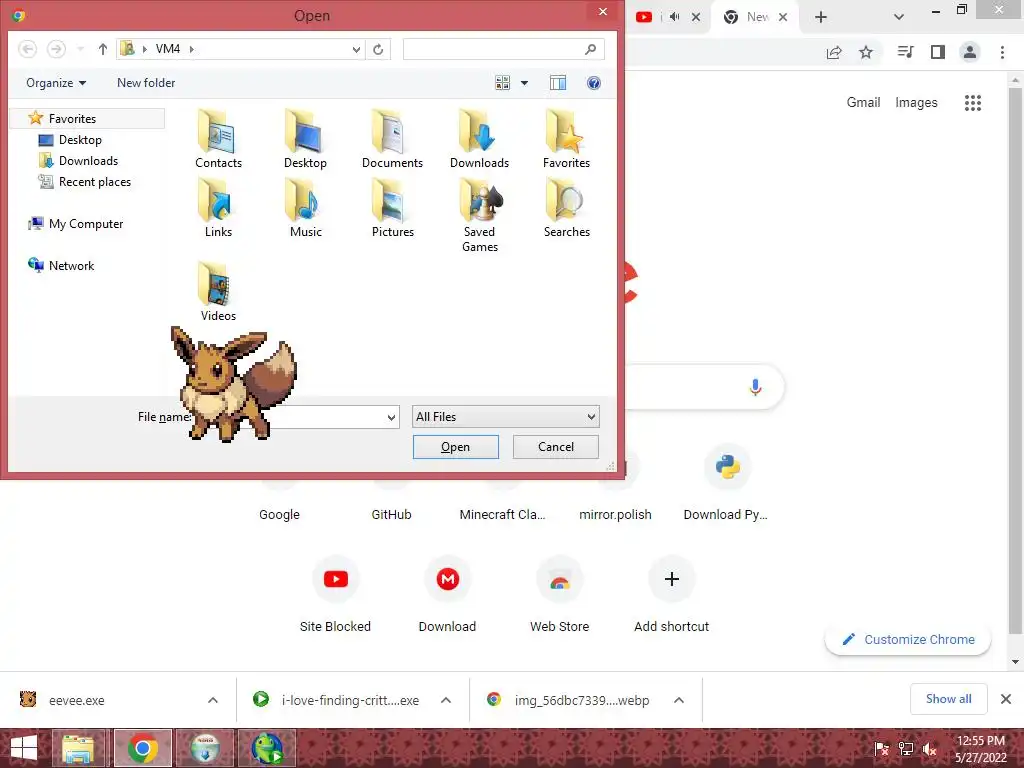Open the Documents folder
The height and width of the screenshot is (768, 1024).
pyautogui.click(x=392, y=139)
